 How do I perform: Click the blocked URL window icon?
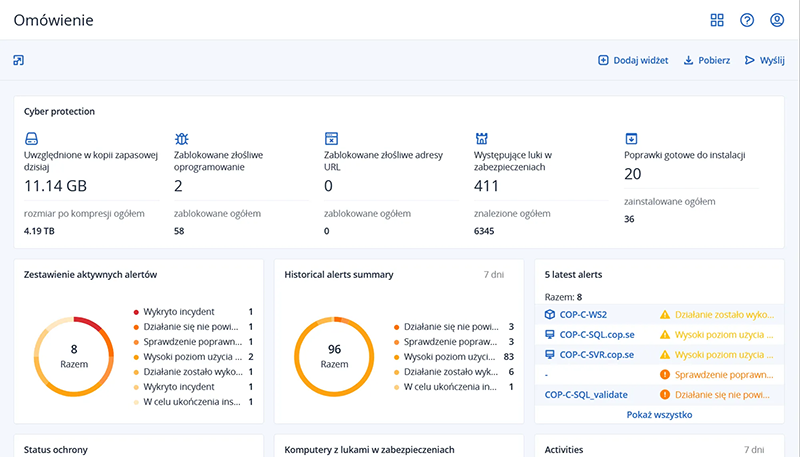(331, 139)
